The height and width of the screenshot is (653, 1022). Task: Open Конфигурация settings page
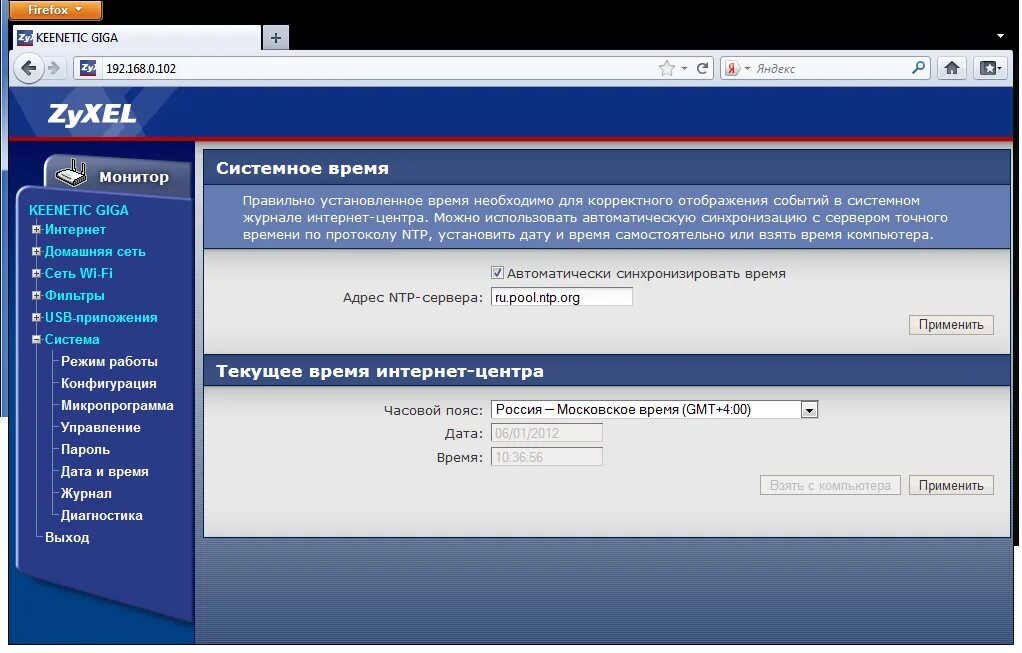click(109, 384)
